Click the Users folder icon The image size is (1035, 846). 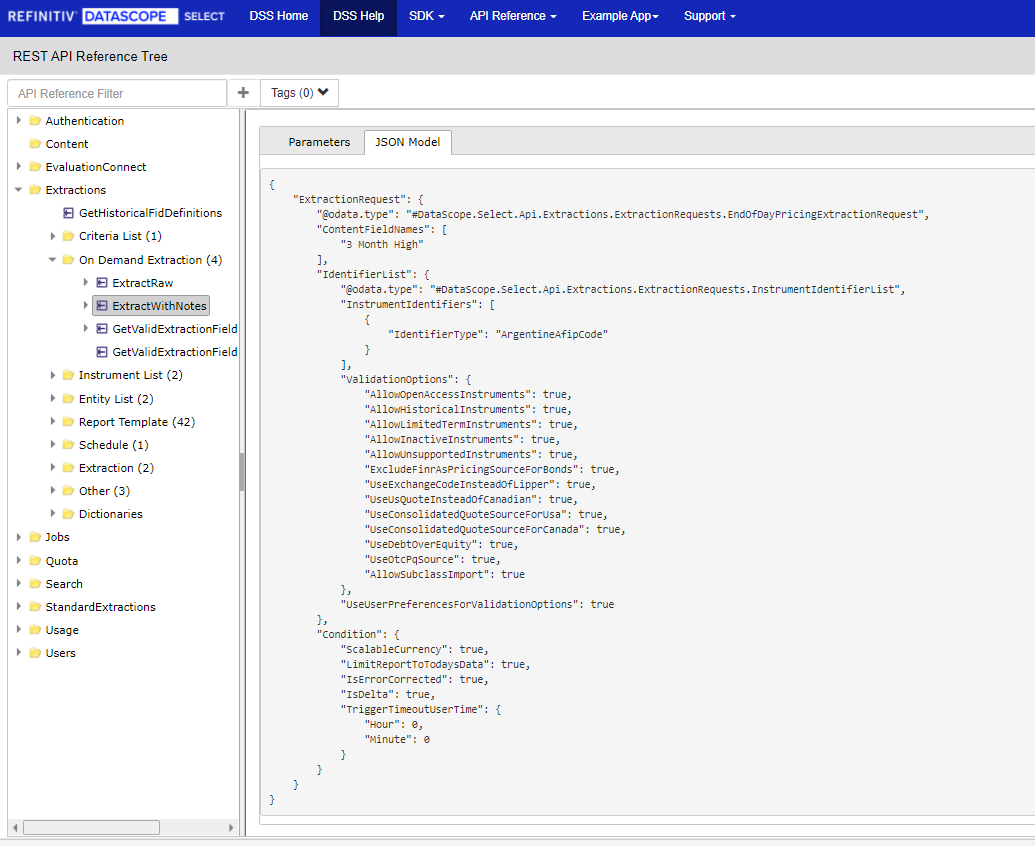pos(36,654)
